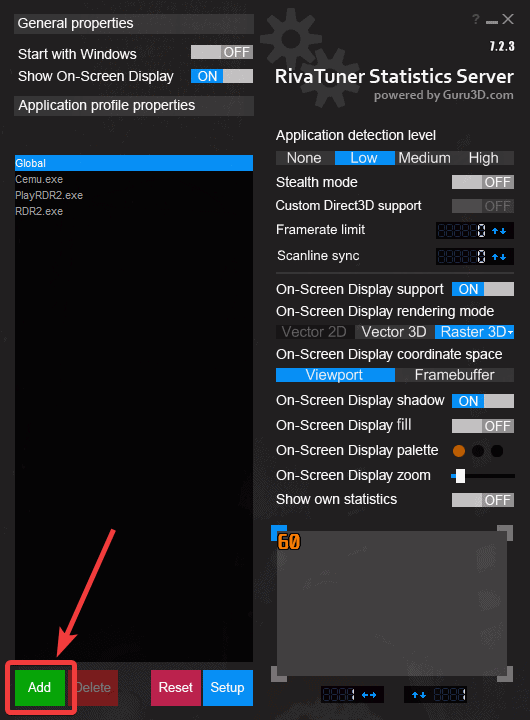Select PlayRDR2.exe profile

[134, 195]
